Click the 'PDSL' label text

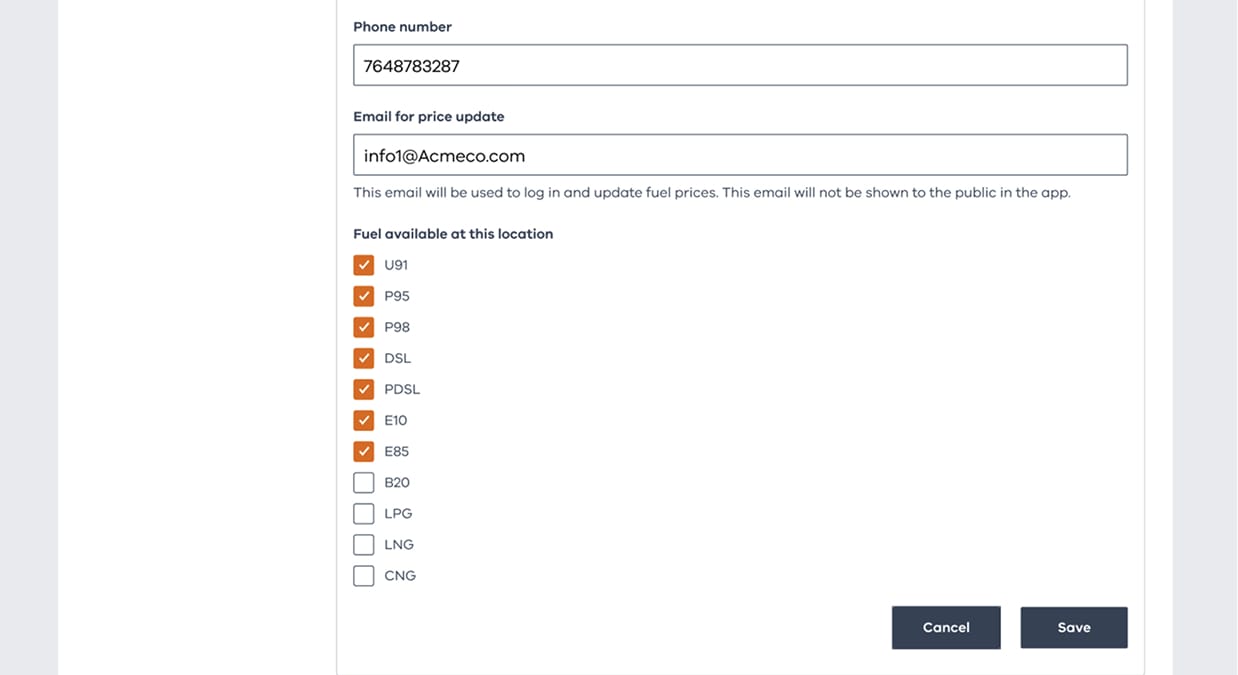[x=402, y=389]
